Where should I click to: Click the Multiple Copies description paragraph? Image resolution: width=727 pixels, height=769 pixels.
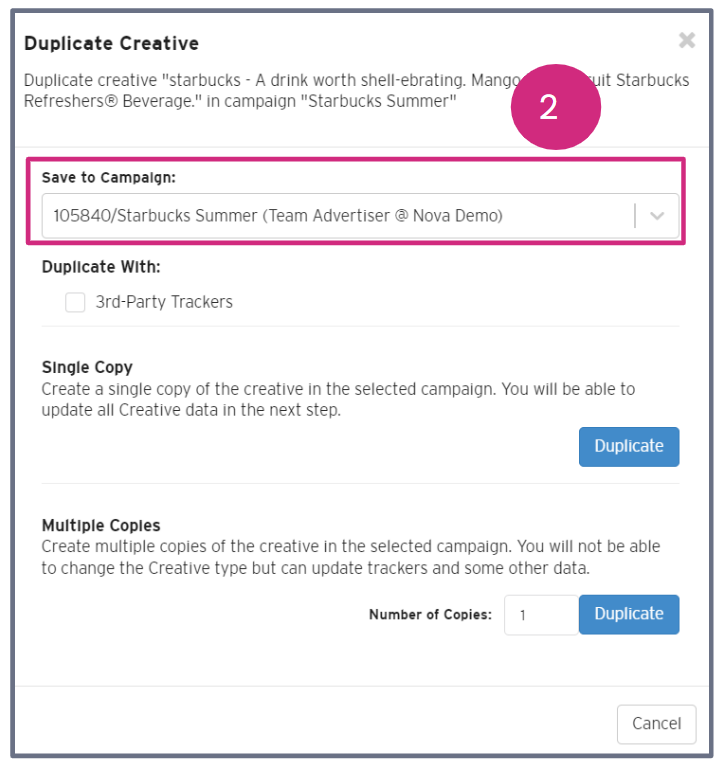[x=350, y=557]
